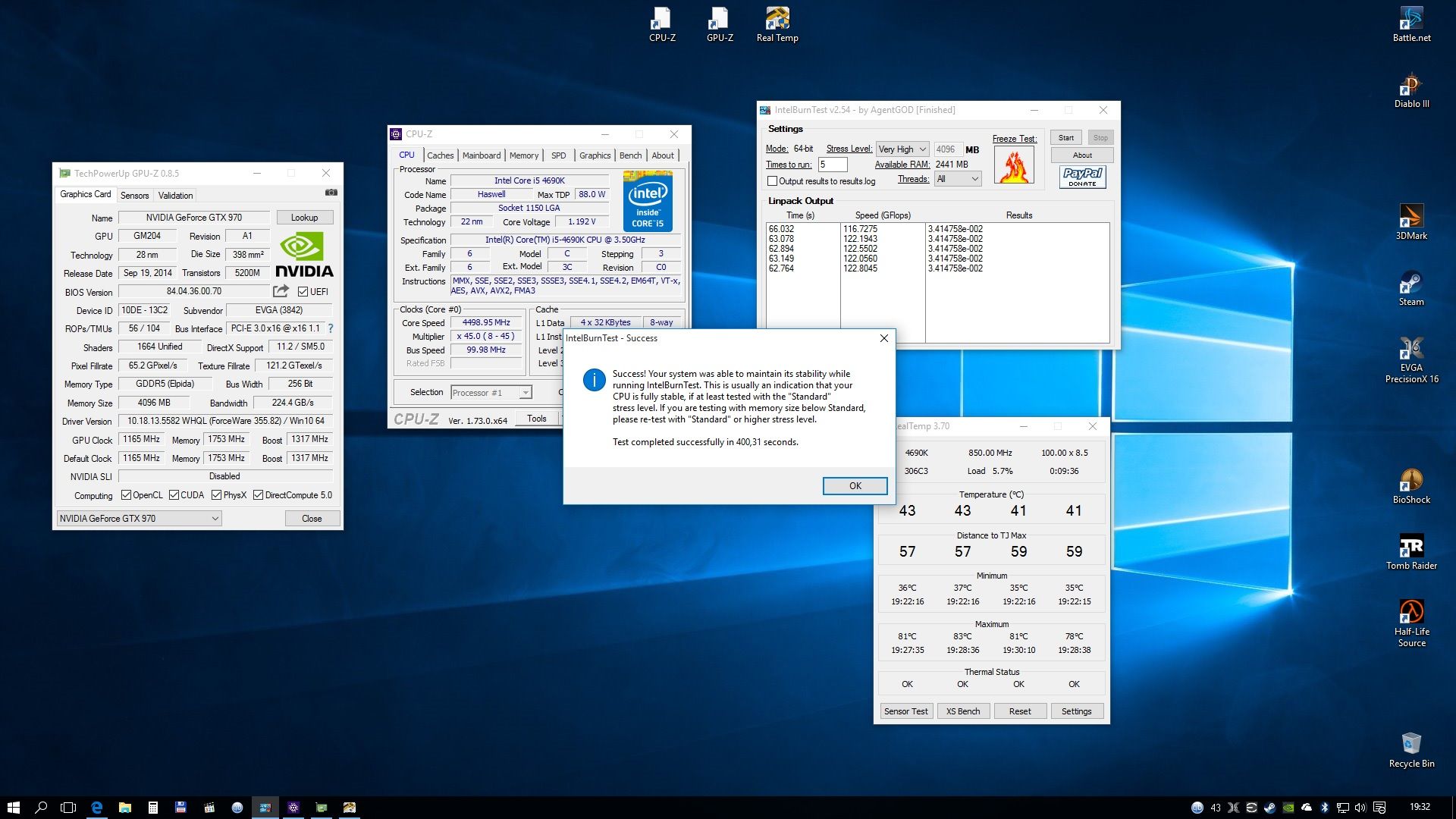This screenshot has width=1456, height=819.
Task: Click OK in the IntelBurnTest Success dialog
Action: (855, 486)
